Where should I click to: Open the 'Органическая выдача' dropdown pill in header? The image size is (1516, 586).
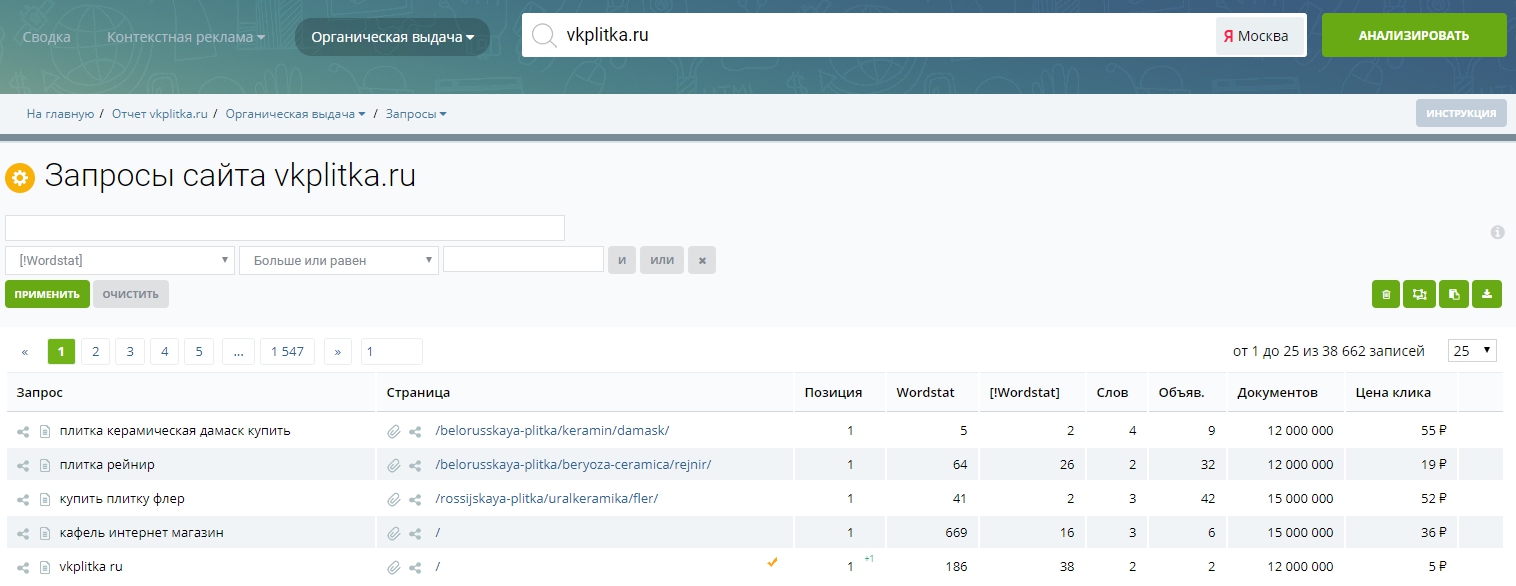pos(393,37)
